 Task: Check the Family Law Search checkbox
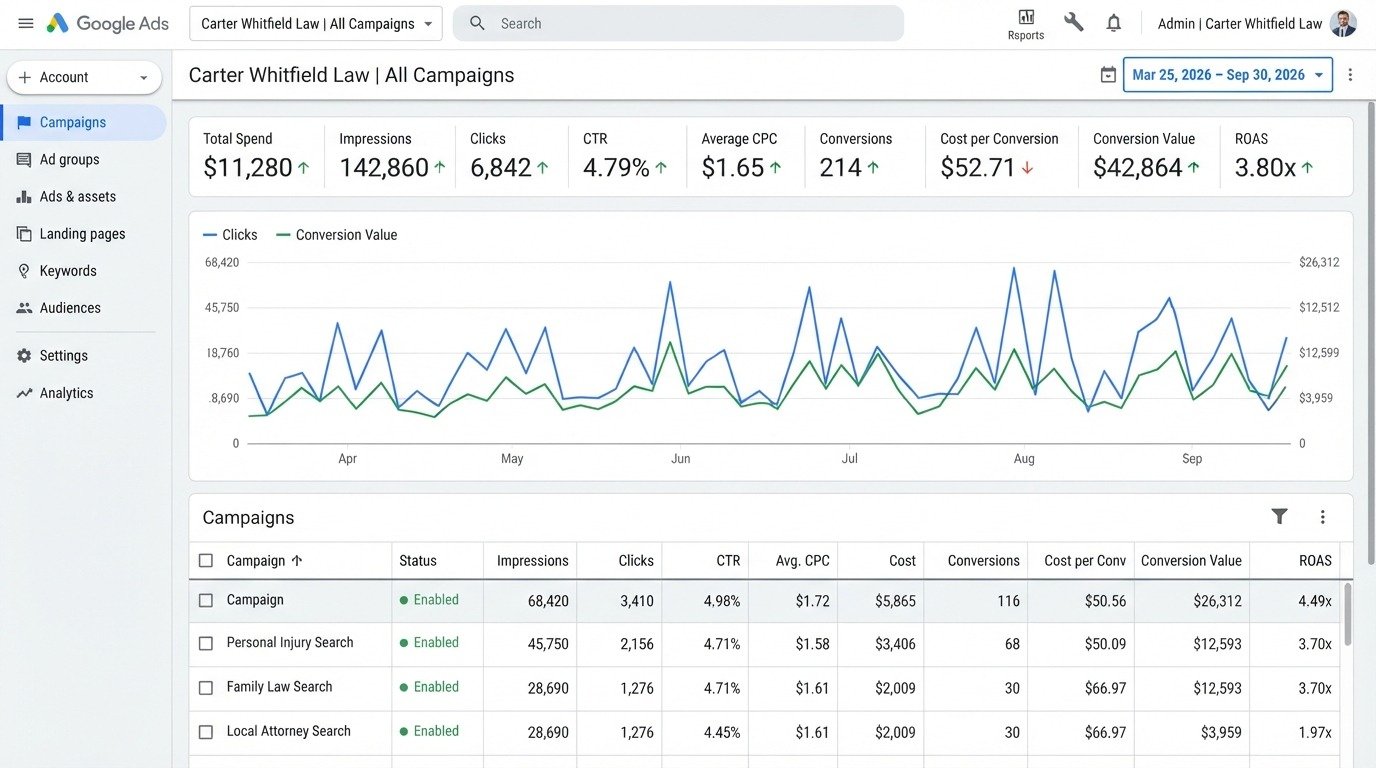click(x=206, y=688)
